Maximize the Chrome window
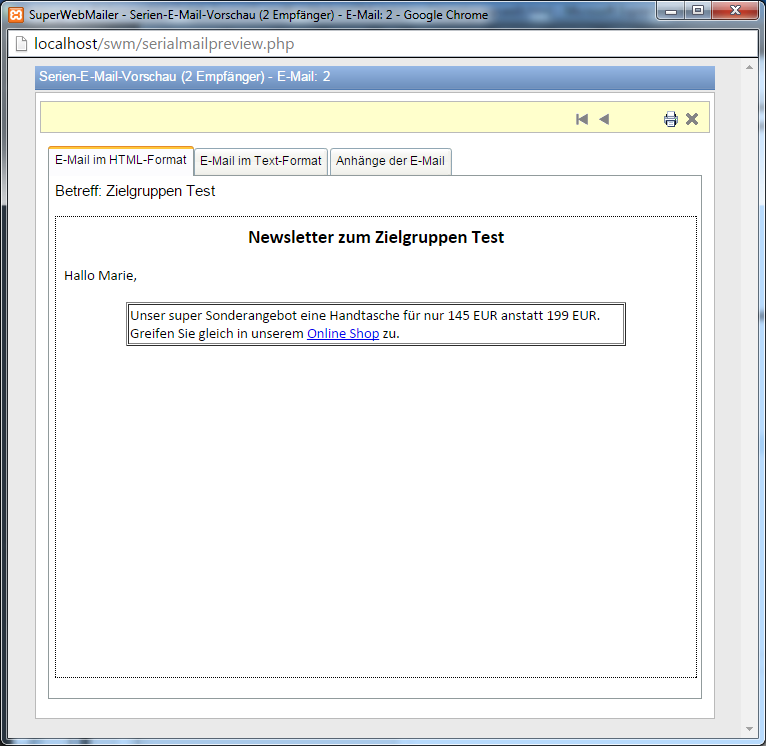Image resolution: width=766 pixels, height=746 pixels. point(698,11)
